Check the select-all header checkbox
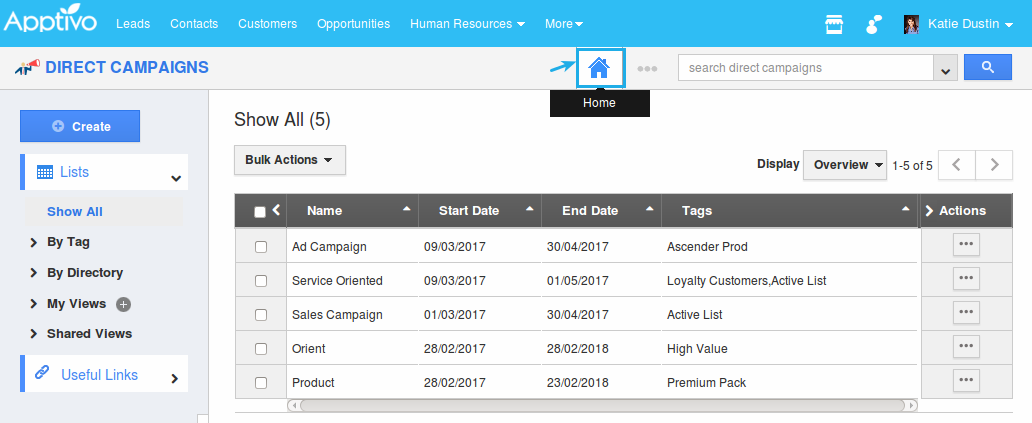1032x423 pixels. pos(260,211)
